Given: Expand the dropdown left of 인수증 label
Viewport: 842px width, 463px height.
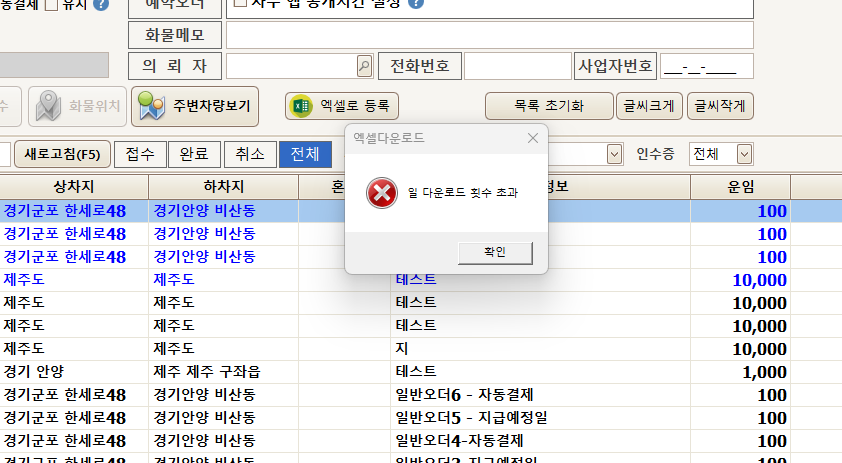Looking at the screenshot, I should pos(615,154).
